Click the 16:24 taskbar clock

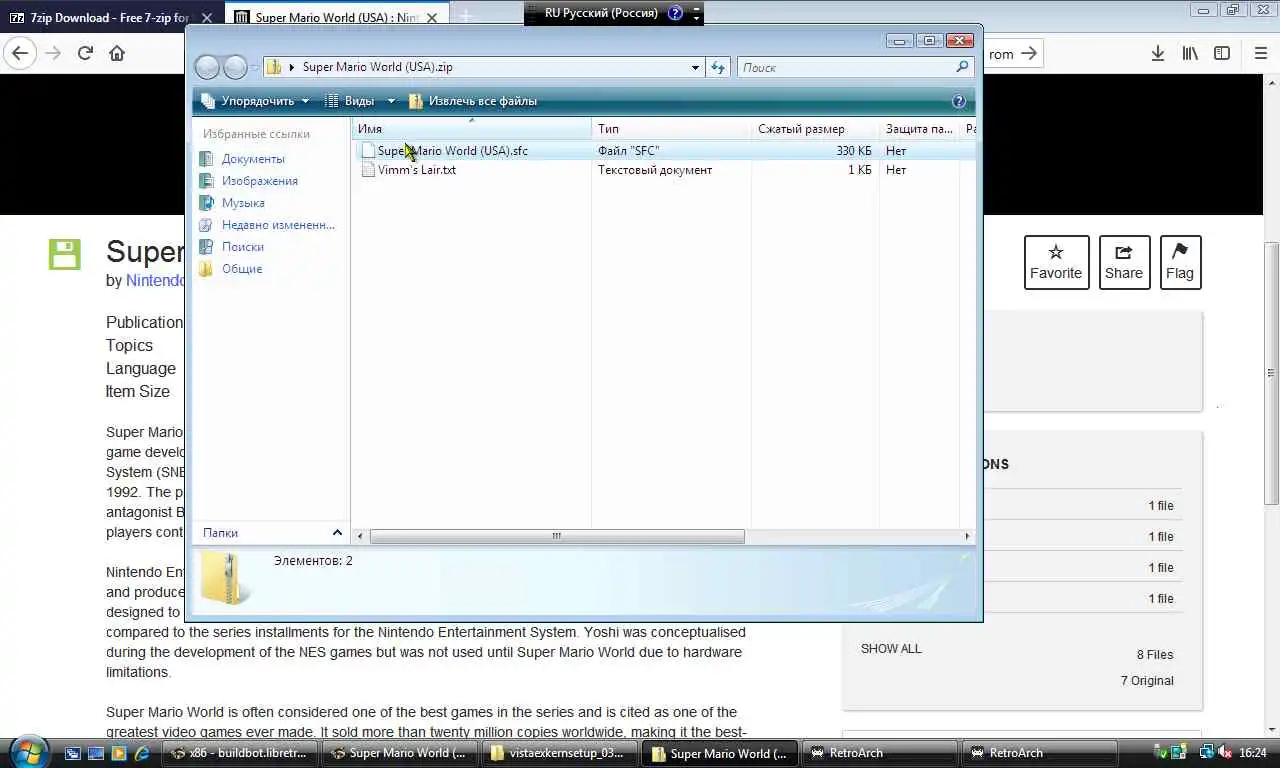tap(1253, 753)
